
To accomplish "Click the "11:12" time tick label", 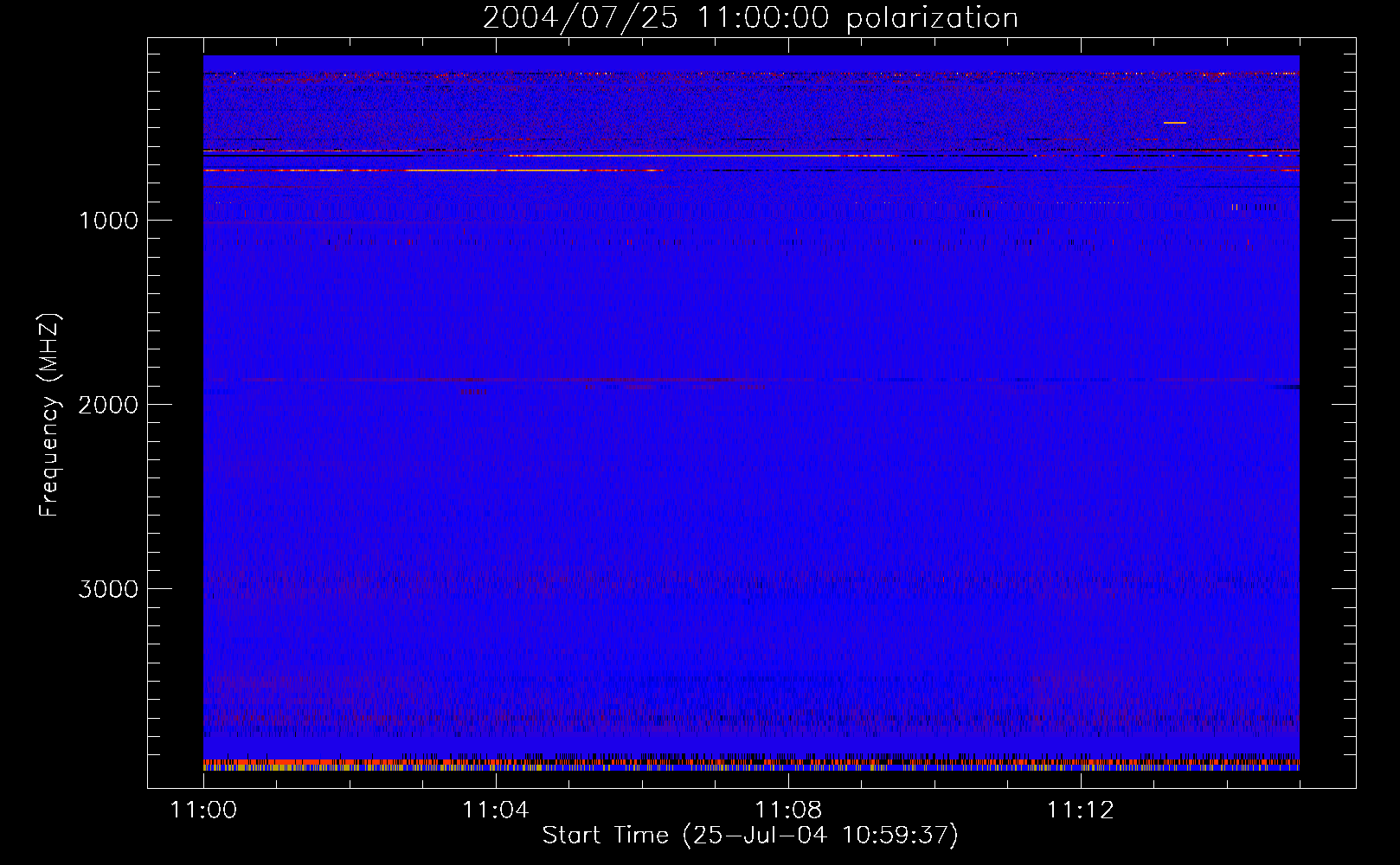I will pyautogui.click(x=1081, y=811).
